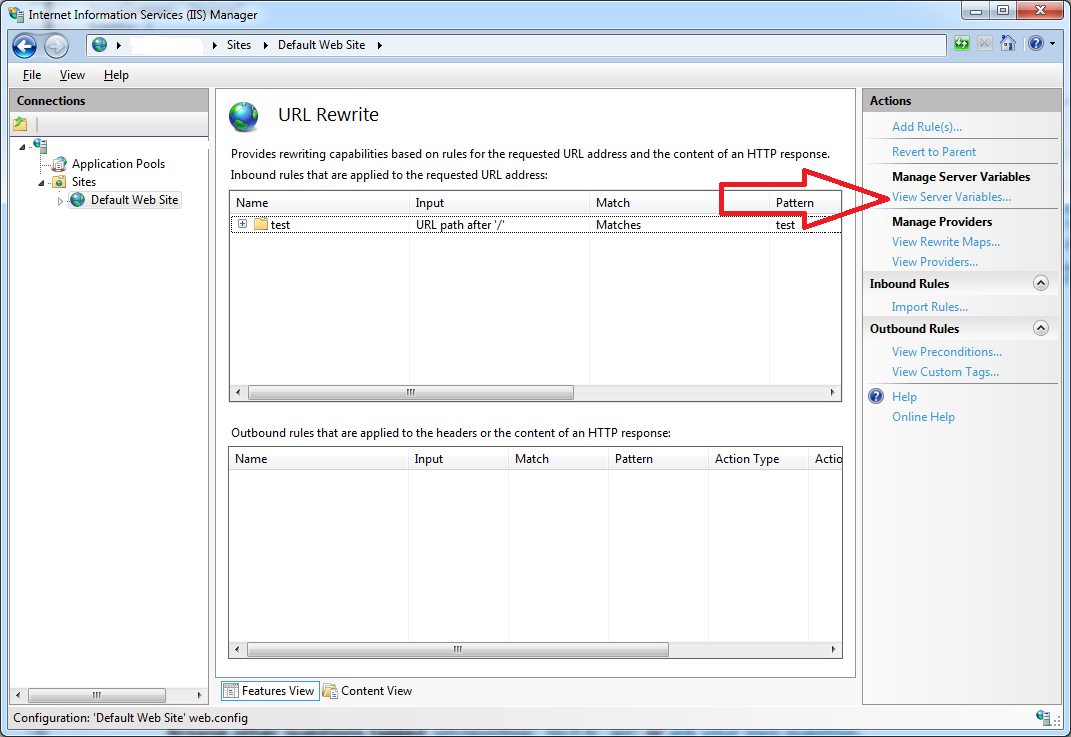Select the server node icon in tree
This screenshot has height=737, width=1071.
(41, 145)
